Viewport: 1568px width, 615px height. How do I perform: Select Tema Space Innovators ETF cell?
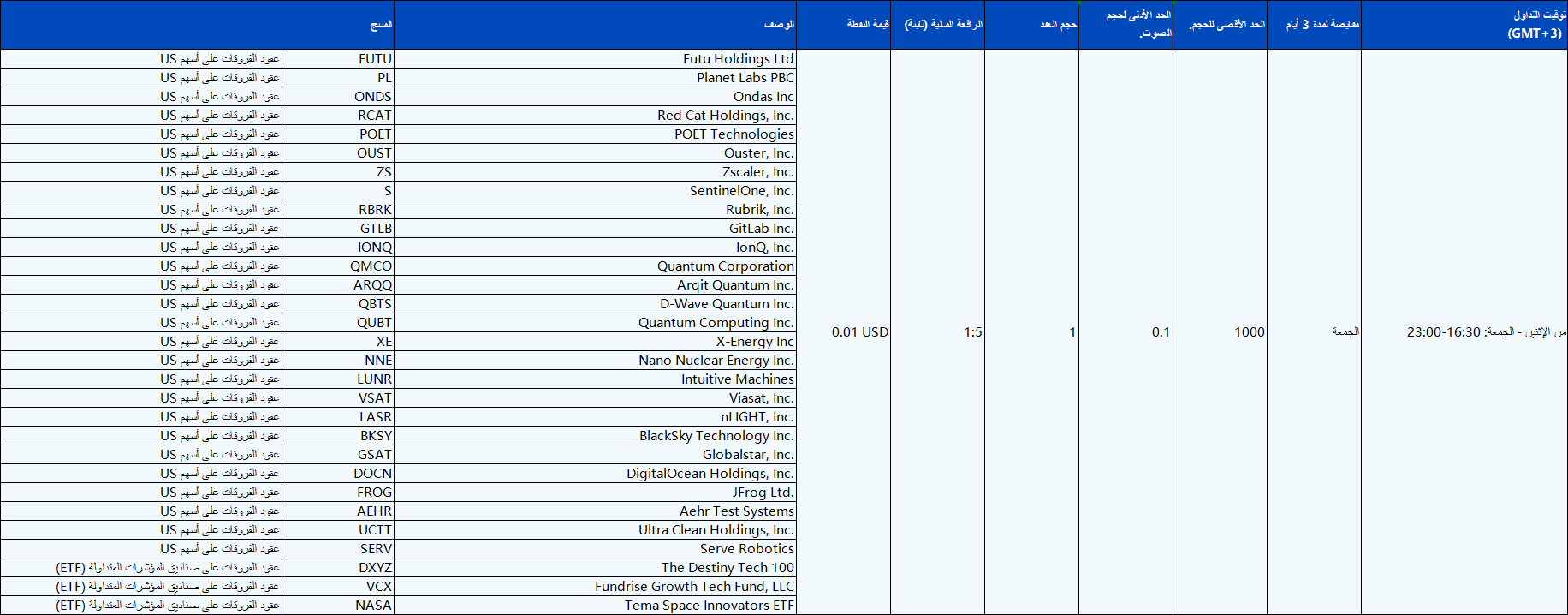coord(596,606)
